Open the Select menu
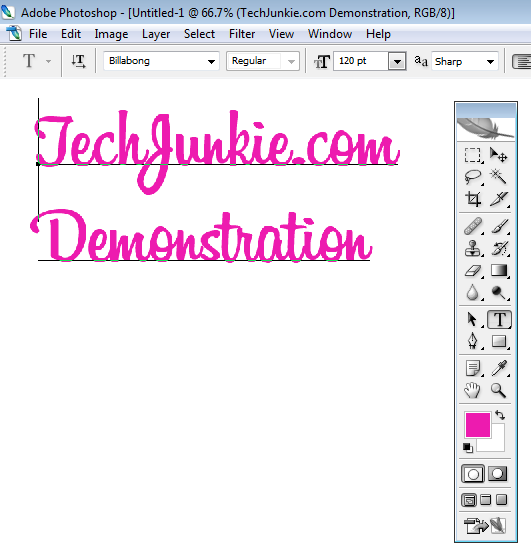The image size is (531, 553). click(199, 34)
